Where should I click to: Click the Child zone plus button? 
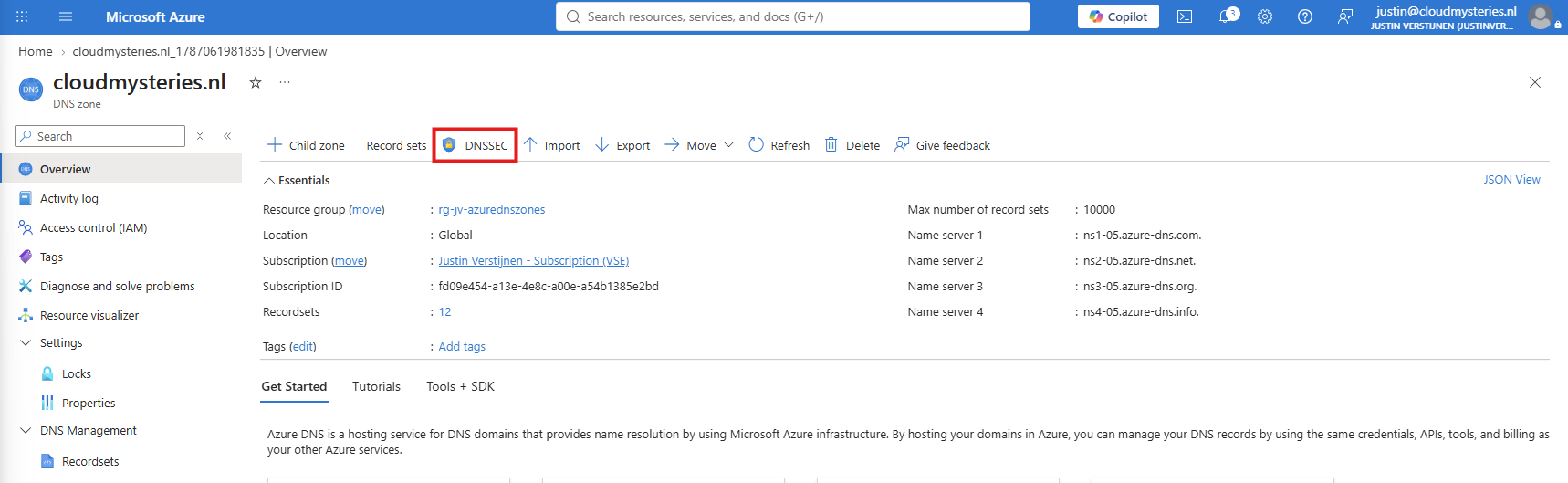point(306,145)
